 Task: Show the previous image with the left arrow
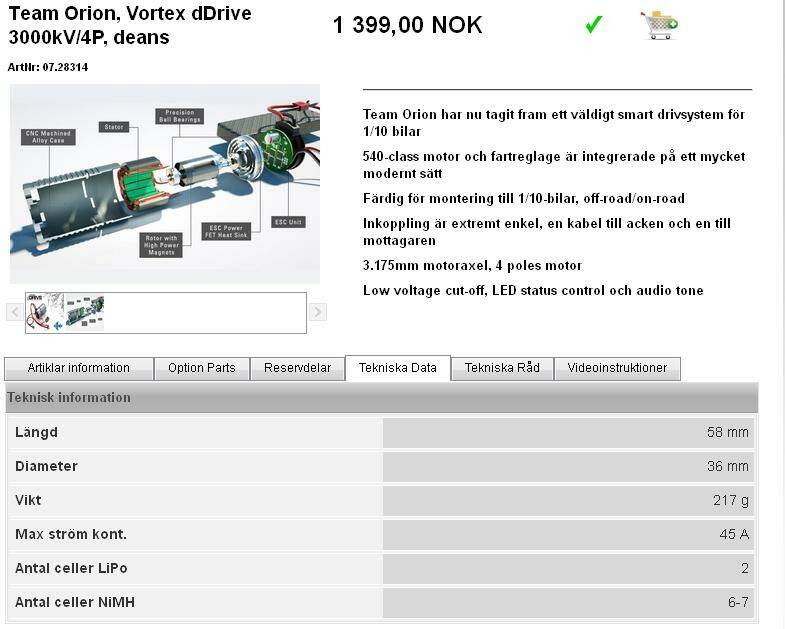click(x=15, y=312)
